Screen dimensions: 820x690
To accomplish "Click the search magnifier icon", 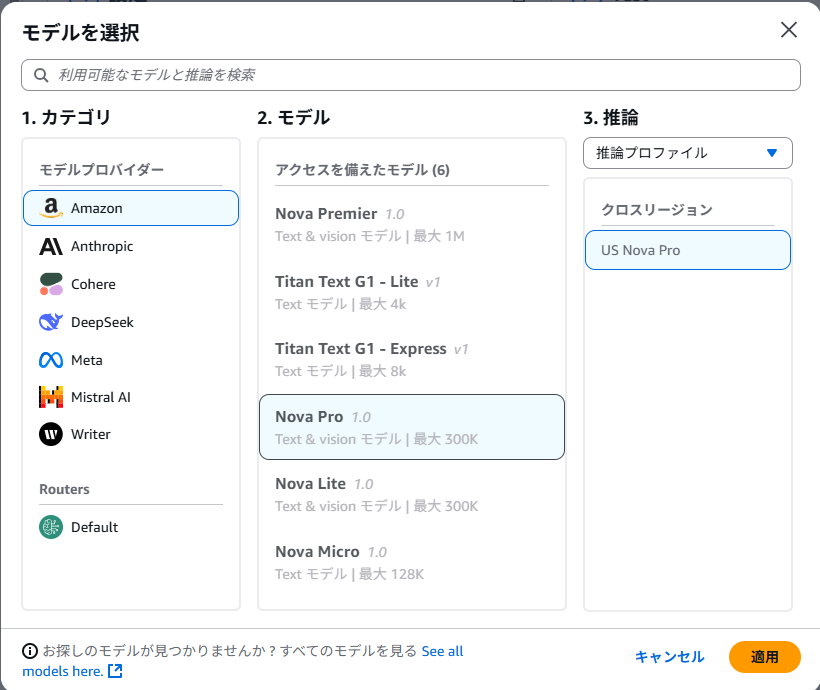I will tap(41, 75).
